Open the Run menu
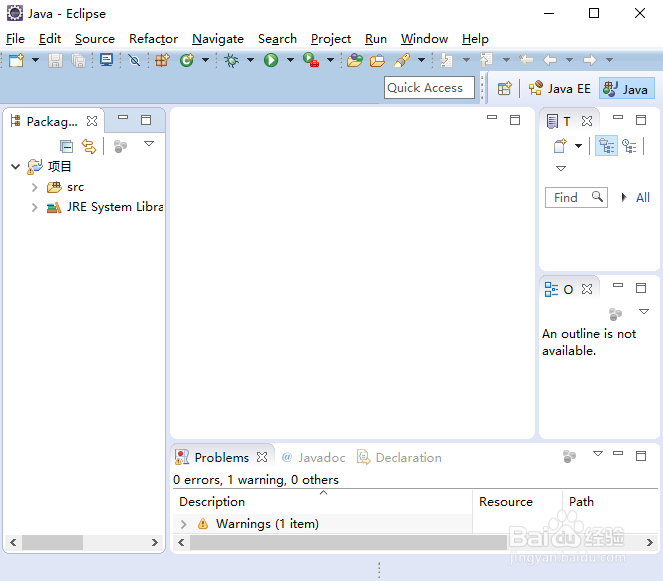The height and width of the screenshot is (581, 663). coord(376,39)
